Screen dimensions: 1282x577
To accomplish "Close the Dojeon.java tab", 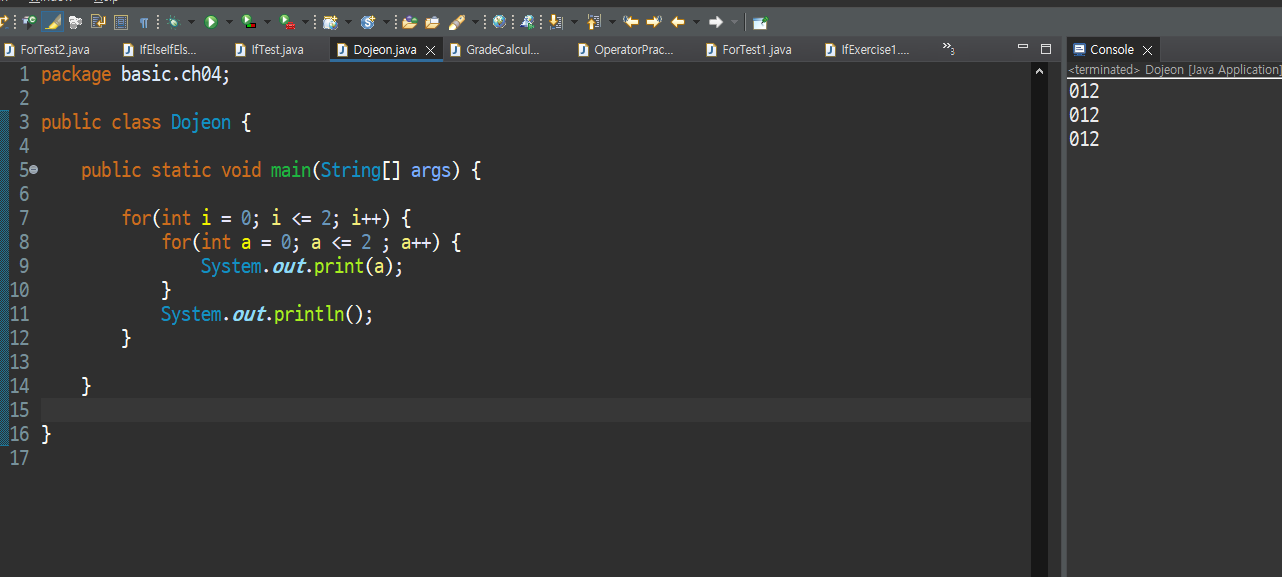I will (431, 50).
